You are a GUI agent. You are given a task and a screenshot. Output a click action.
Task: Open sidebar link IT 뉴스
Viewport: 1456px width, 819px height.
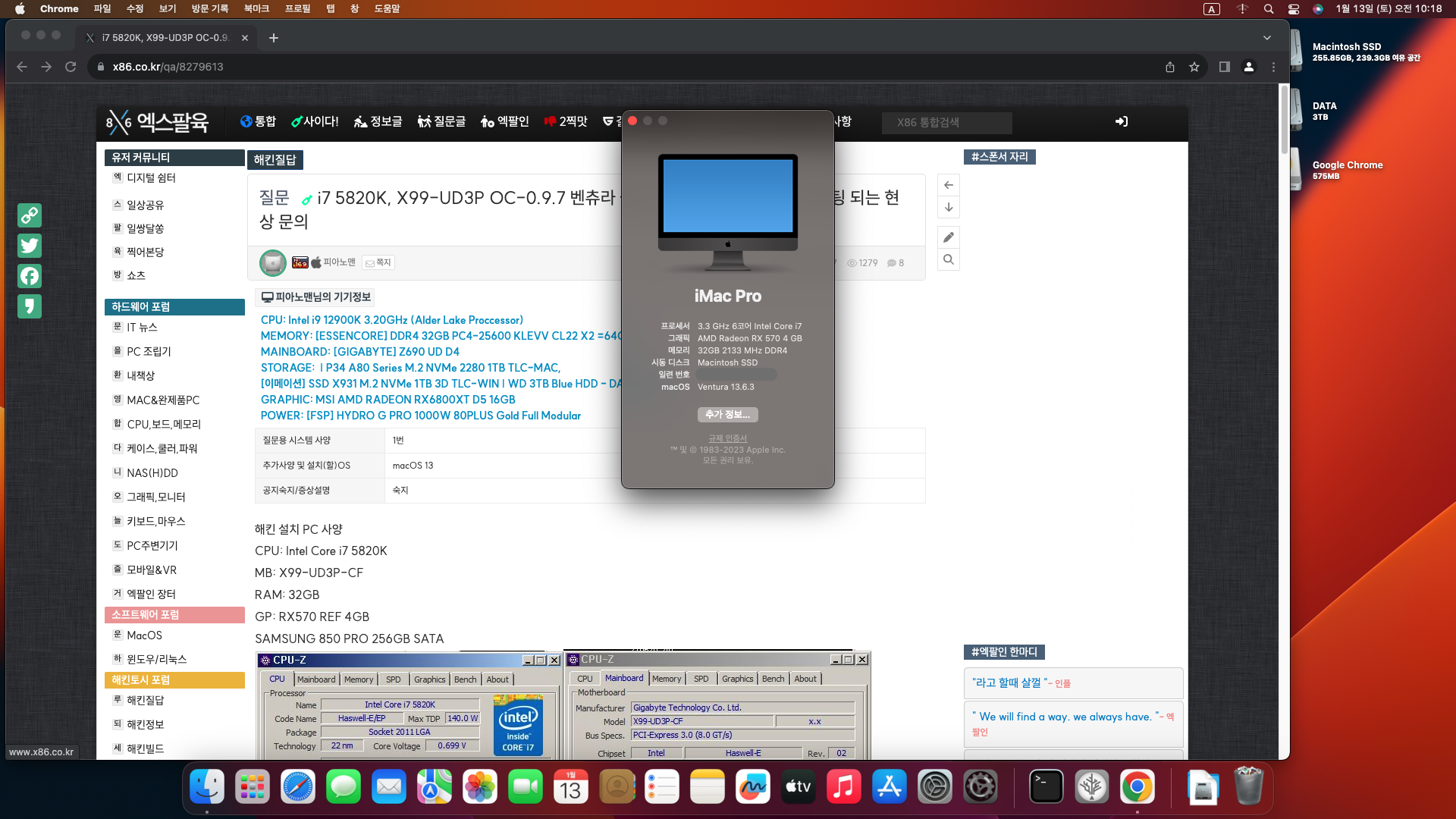click(x=142, y=328)
